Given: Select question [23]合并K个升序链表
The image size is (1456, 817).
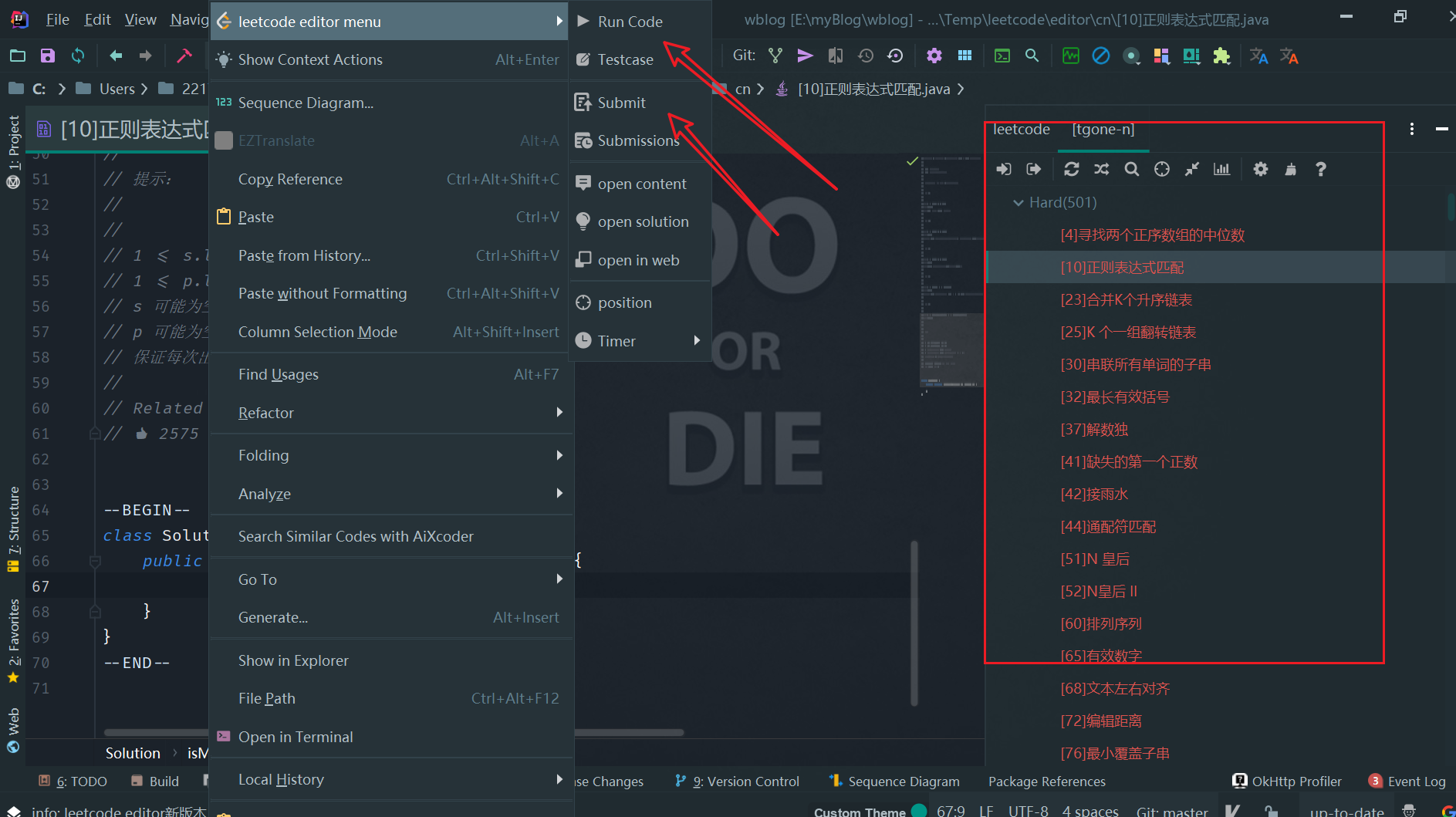Looking at the screenshot, I should click(1127, 300).
